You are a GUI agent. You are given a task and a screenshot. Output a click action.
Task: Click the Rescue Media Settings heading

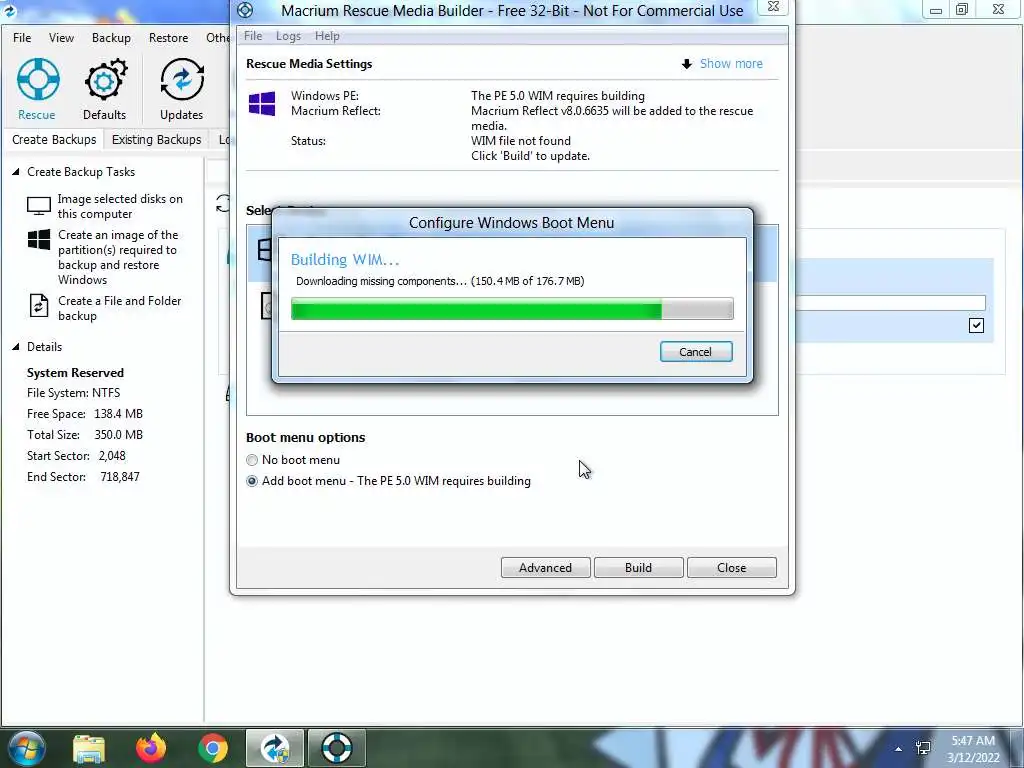click(309, 64)
